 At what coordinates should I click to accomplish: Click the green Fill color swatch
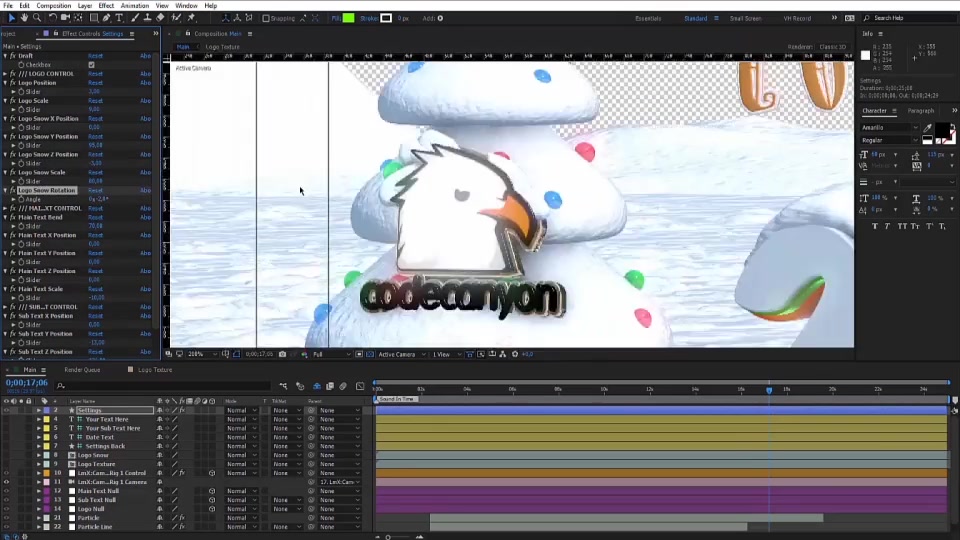(348, 18)
